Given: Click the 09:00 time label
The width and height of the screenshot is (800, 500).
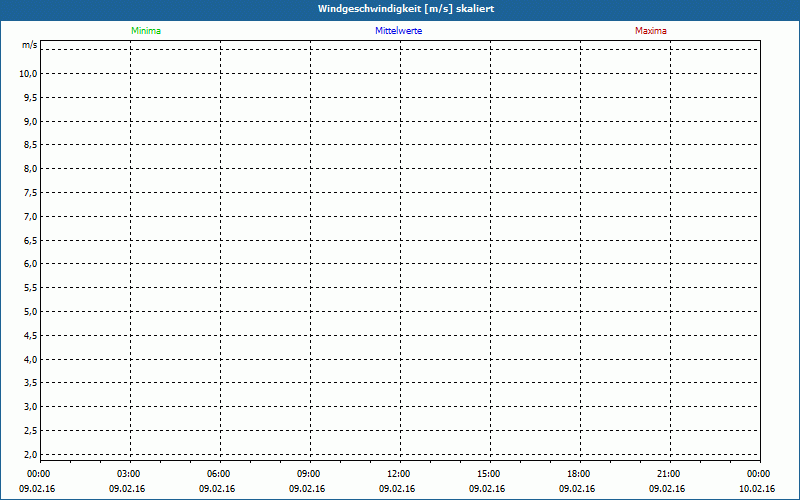Looking at the screenshot, I should click(309, 474).
